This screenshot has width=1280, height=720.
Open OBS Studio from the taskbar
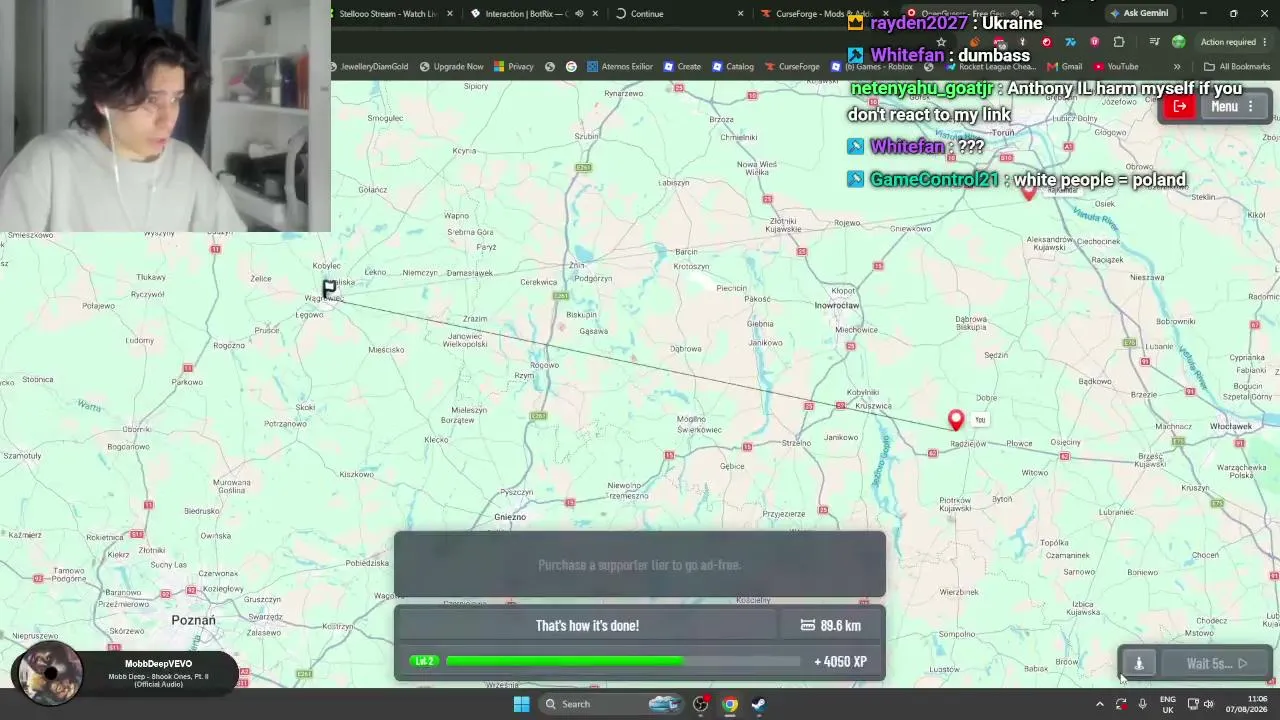tap(701, 704)
